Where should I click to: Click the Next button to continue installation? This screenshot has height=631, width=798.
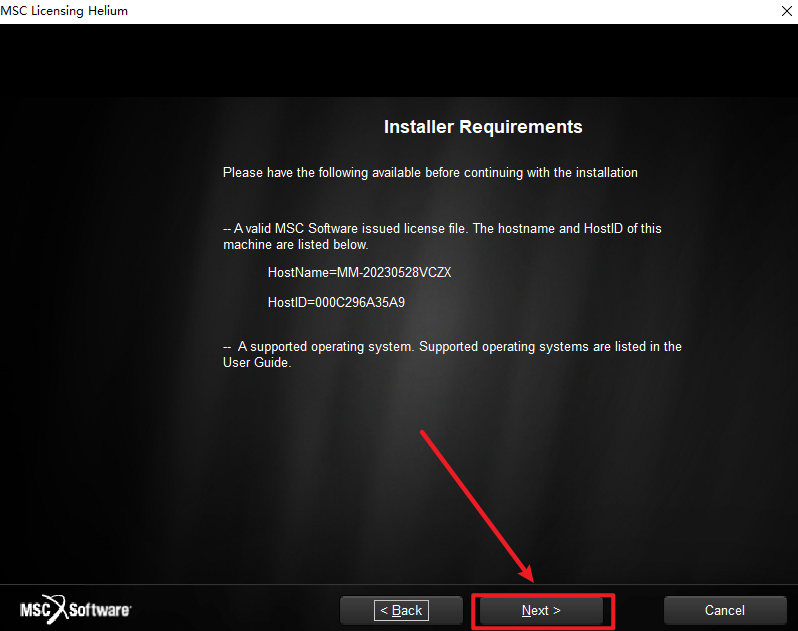click(x=541, y=610)
